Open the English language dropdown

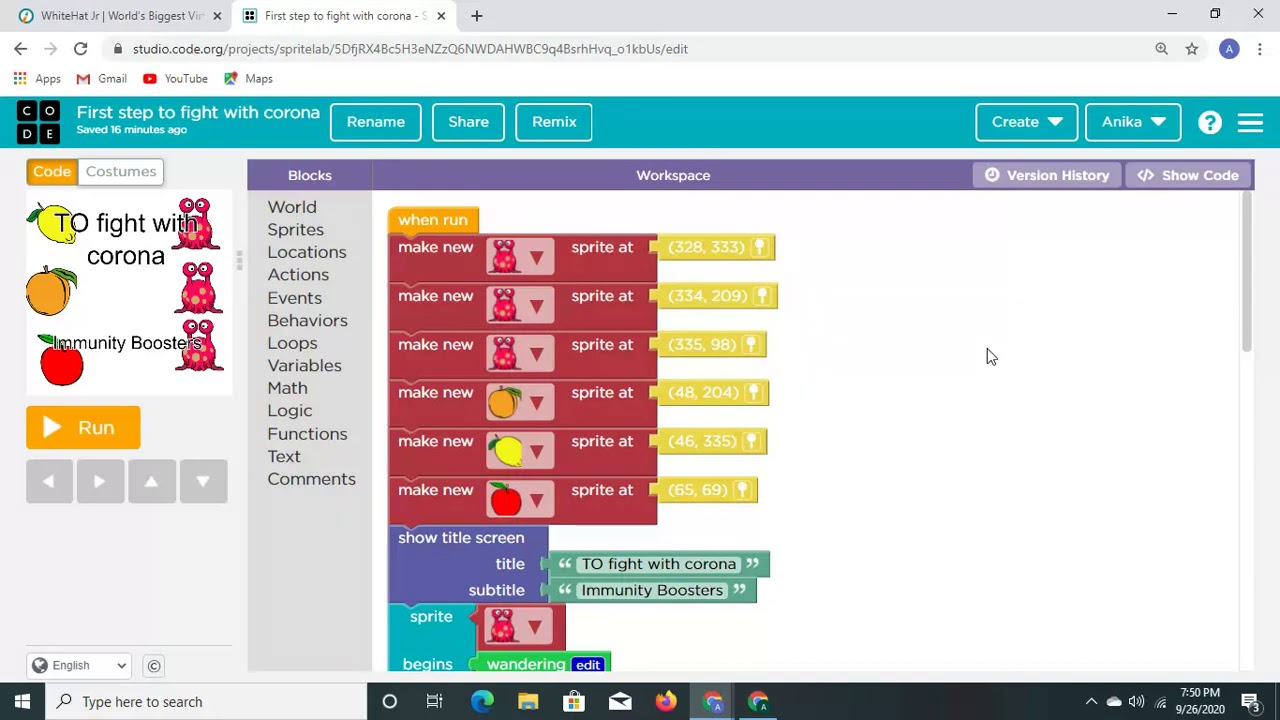[x=79, y=666]
